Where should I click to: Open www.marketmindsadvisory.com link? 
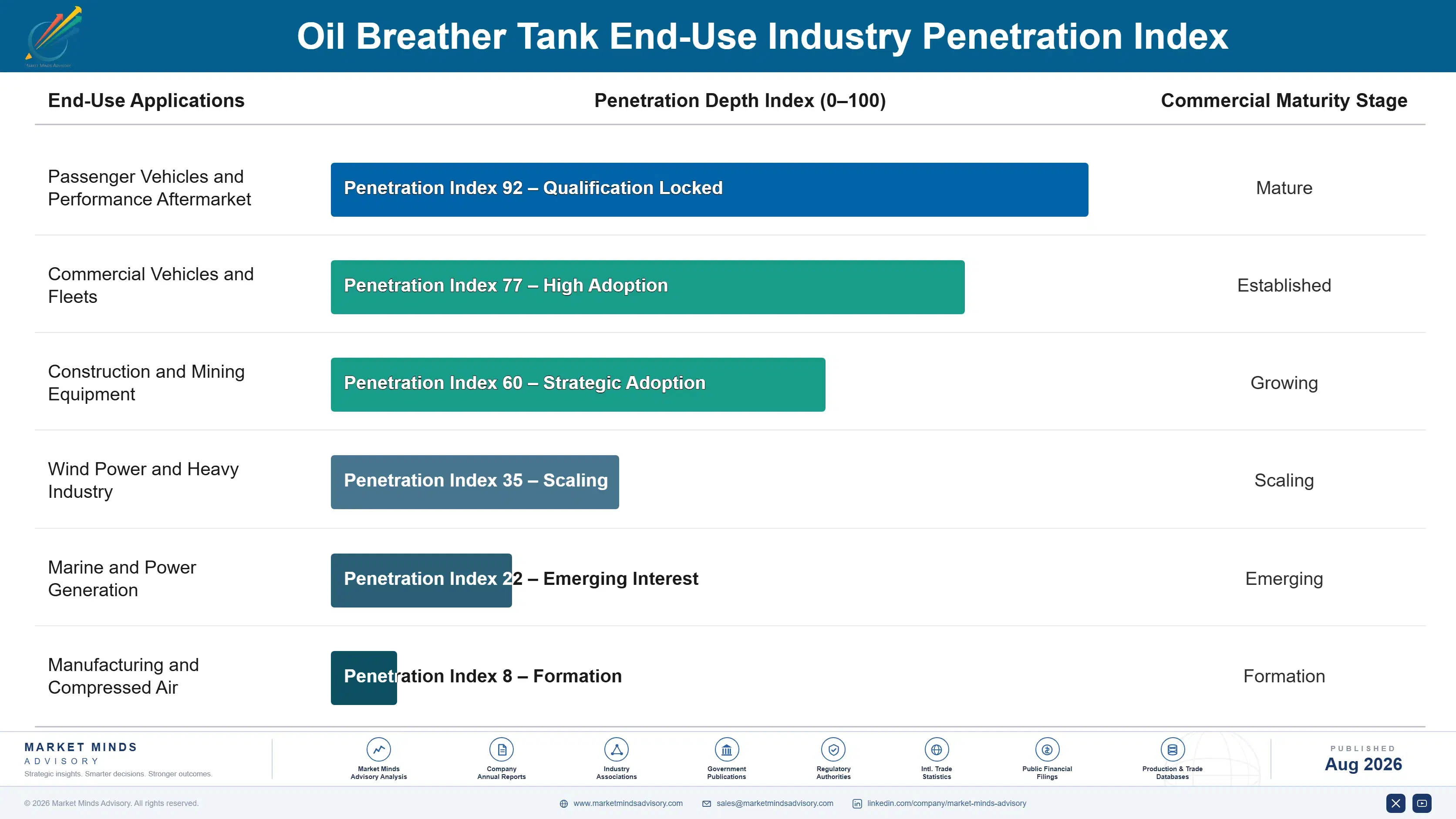pyautogui.click(x=628, y=803)
